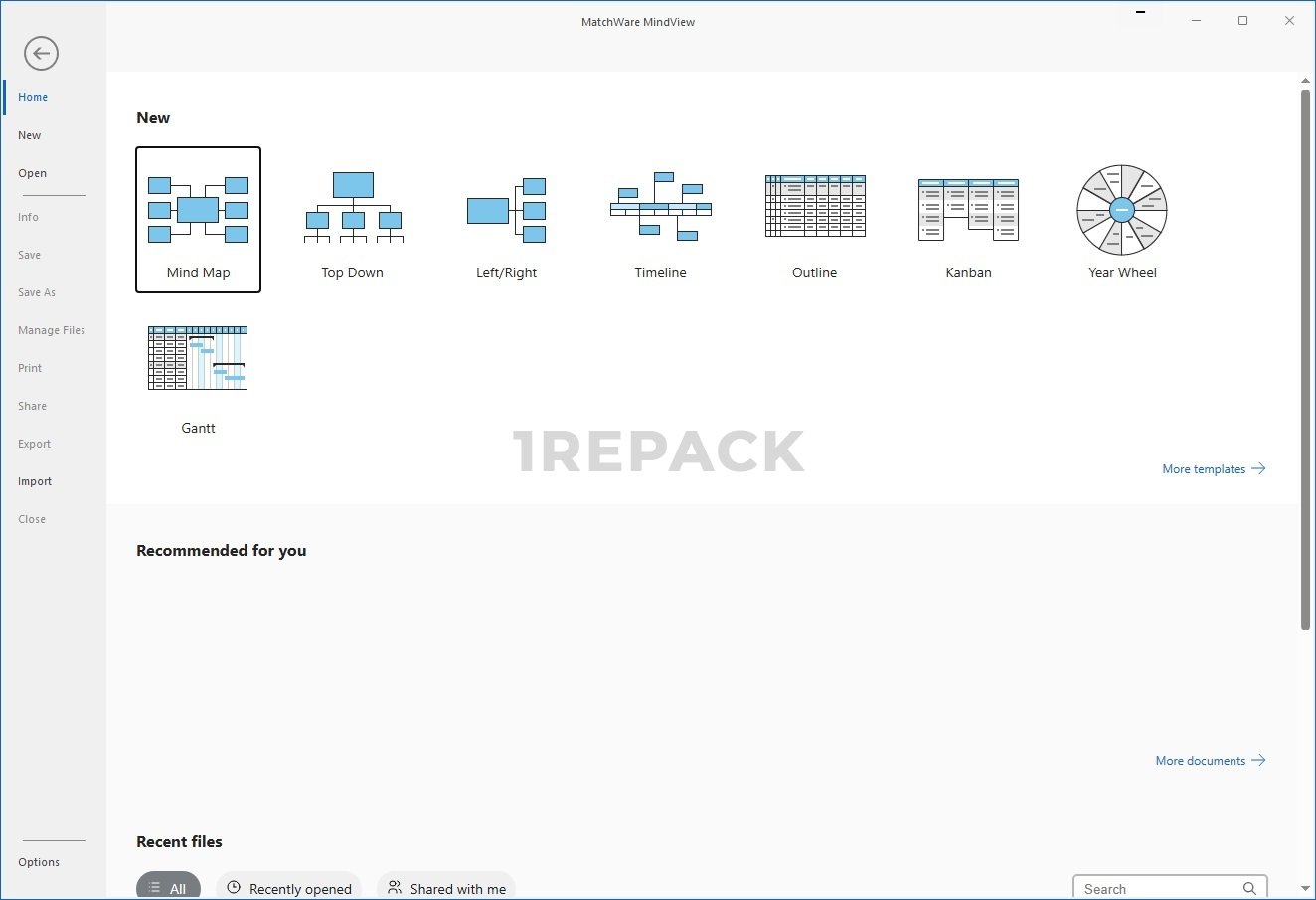Go to the Open section in sidebar

click(33, 173)
